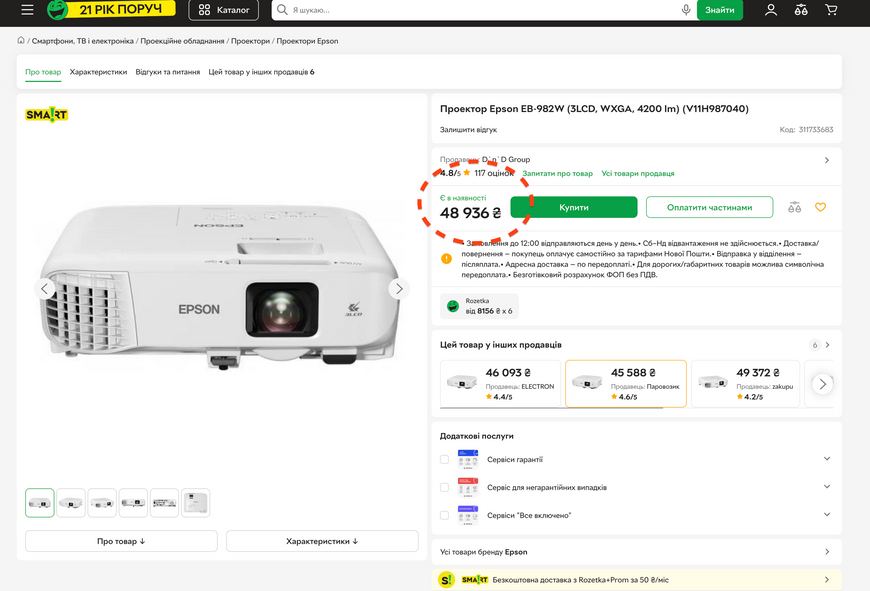This screenshot has height=591, width=870.
Task: Check 'Сервіс для негарантійних випадків' checkbox
Action: pos(444,487)
